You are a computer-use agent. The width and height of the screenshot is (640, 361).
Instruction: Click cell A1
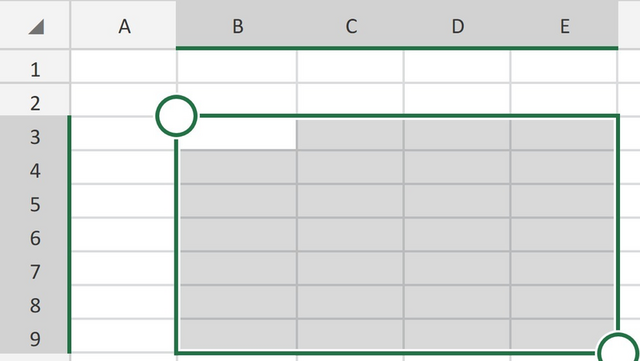pos(124,66)
